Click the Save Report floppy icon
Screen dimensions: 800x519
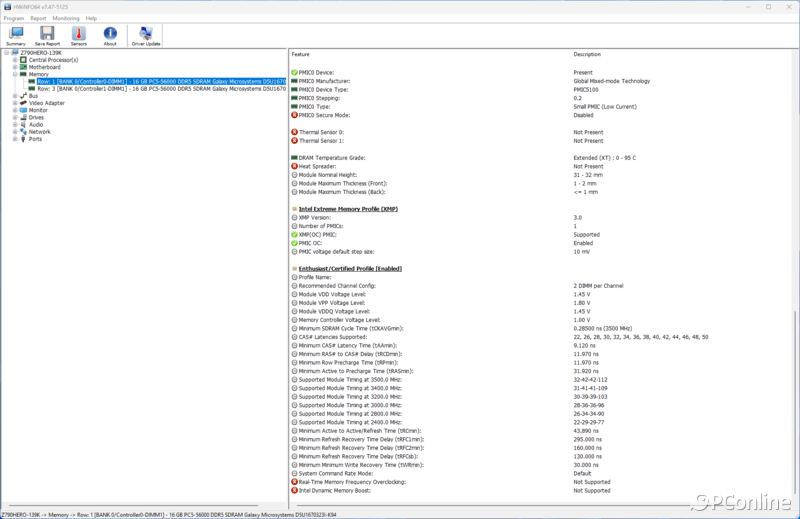click(47, 36)
